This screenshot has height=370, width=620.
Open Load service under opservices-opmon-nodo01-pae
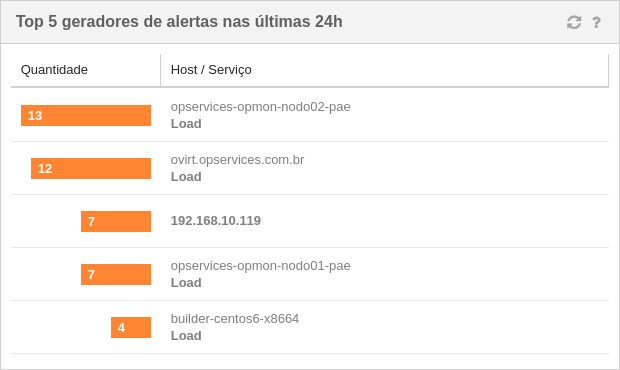[x=186, y=283]
